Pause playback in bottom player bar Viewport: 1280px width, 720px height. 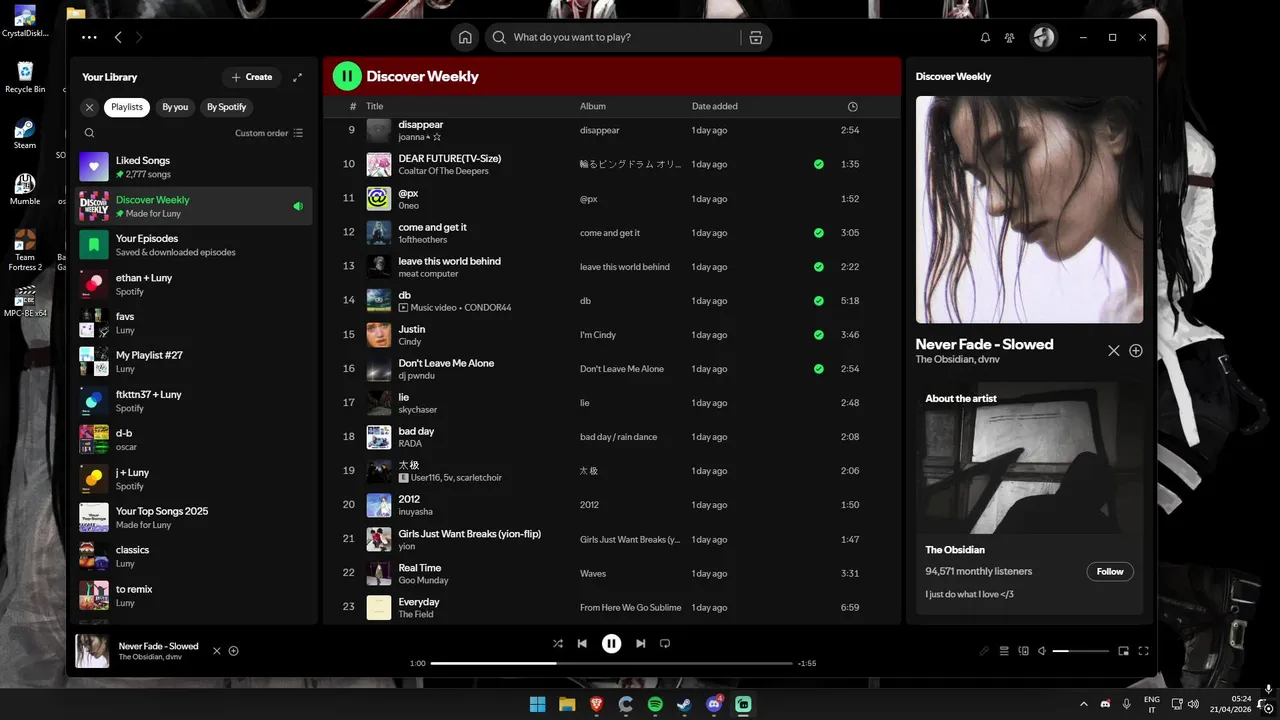[x=611, y=644]
